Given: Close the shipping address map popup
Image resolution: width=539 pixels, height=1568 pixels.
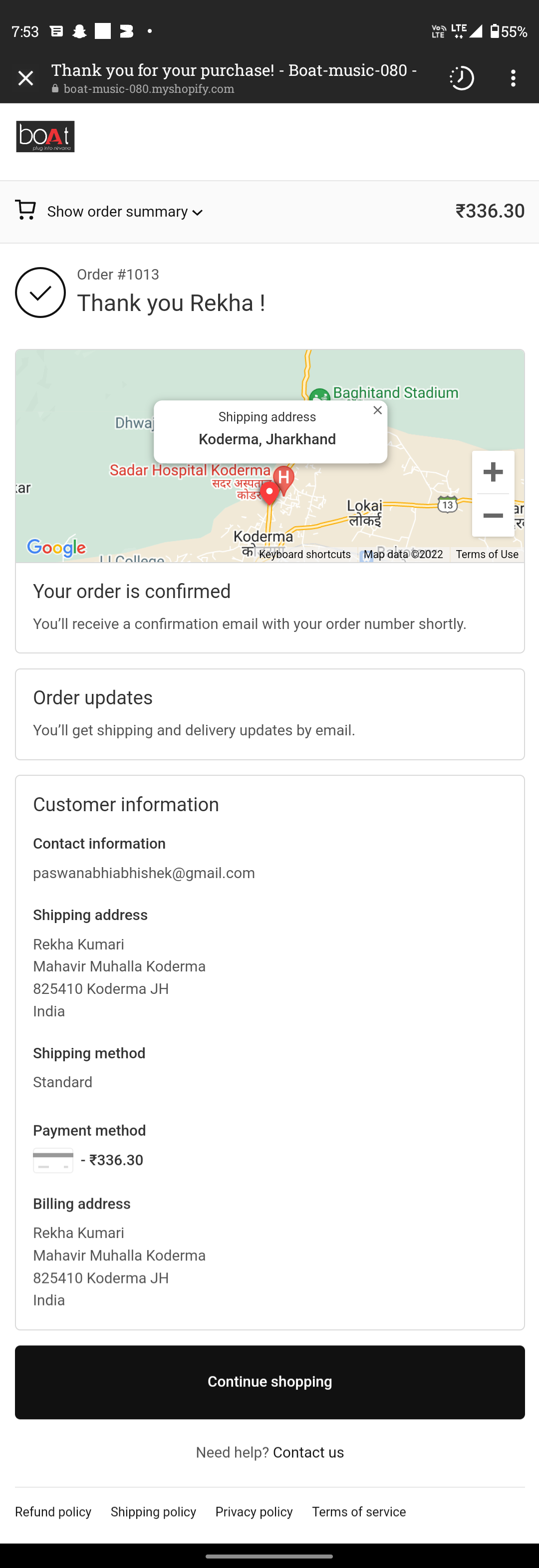Looking at the screenshot, I should [377, 410].
